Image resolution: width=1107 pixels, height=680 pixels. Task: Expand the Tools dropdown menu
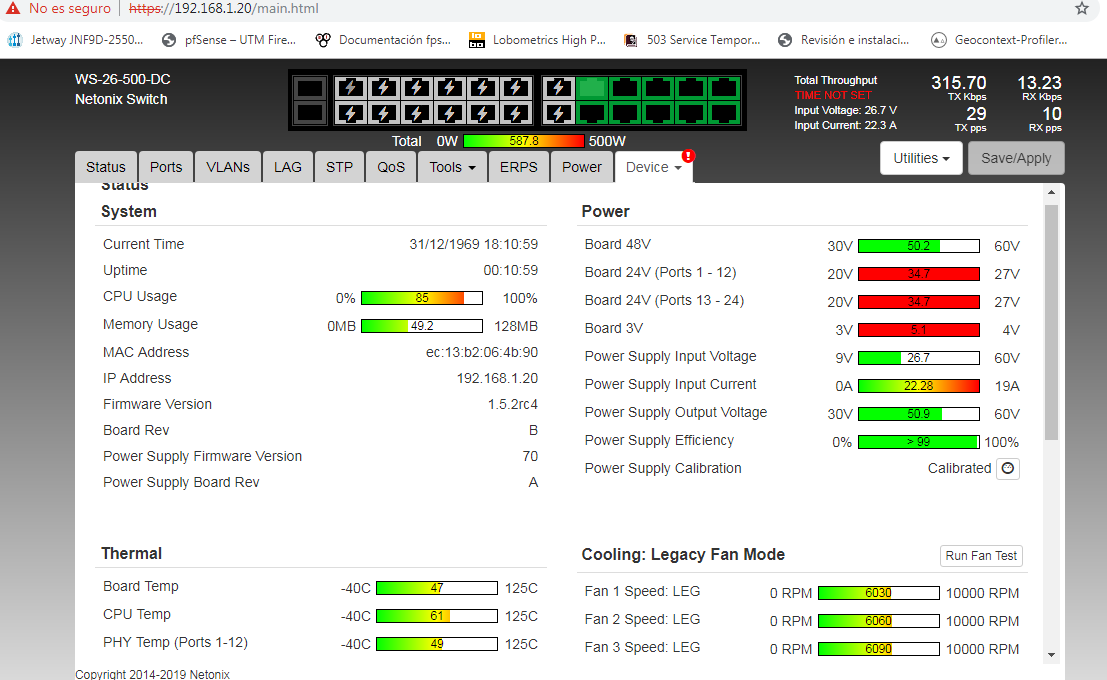pyautogui.click(x=452, y=167)
